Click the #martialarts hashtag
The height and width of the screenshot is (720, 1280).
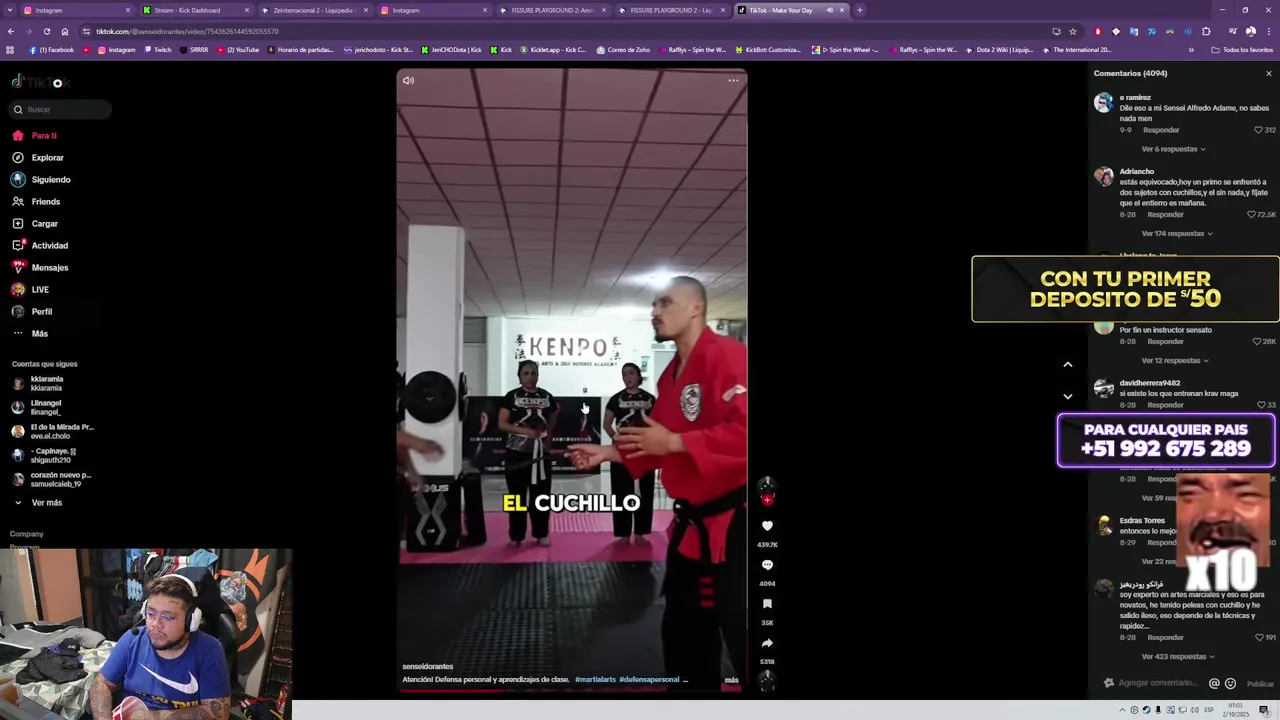595,680
